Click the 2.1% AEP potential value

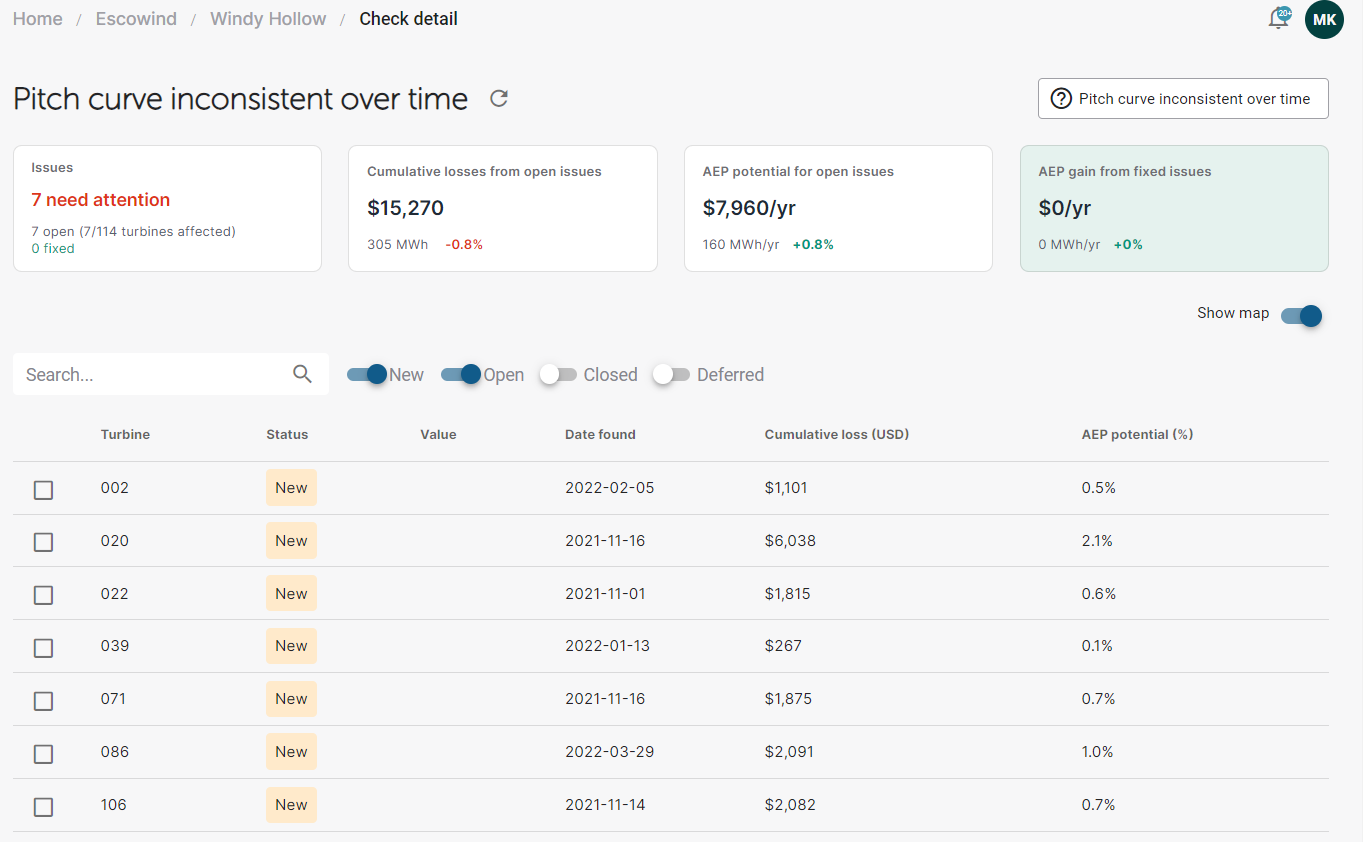tap(1097, 541)
